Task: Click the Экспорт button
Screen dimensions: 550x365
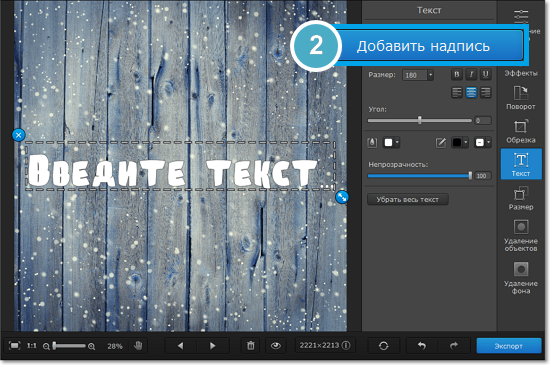Action: coord(509,346)
